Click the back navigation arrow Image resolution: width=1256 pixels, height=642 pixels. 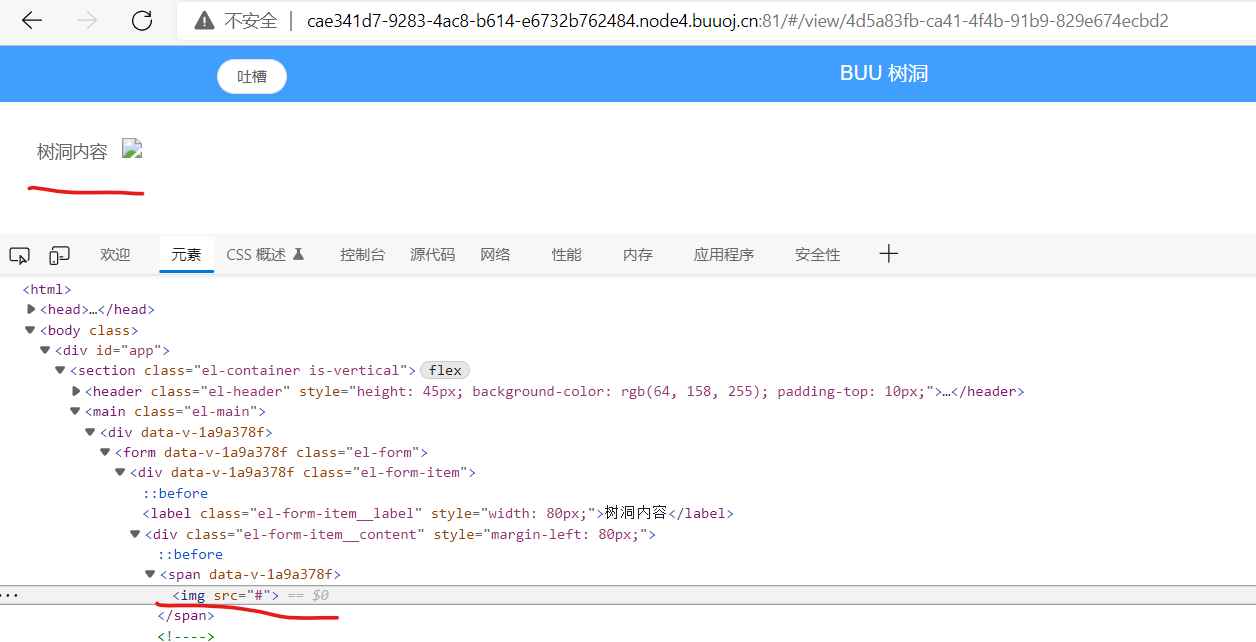pos(31,20)
